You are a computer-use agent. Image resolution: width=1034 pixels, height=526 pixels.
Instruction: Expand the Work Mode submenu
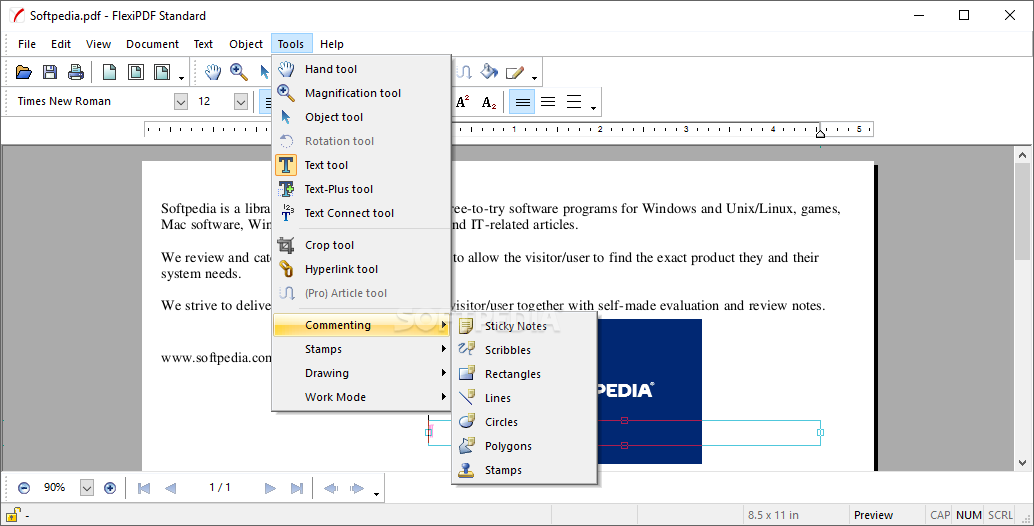[361, 397]
